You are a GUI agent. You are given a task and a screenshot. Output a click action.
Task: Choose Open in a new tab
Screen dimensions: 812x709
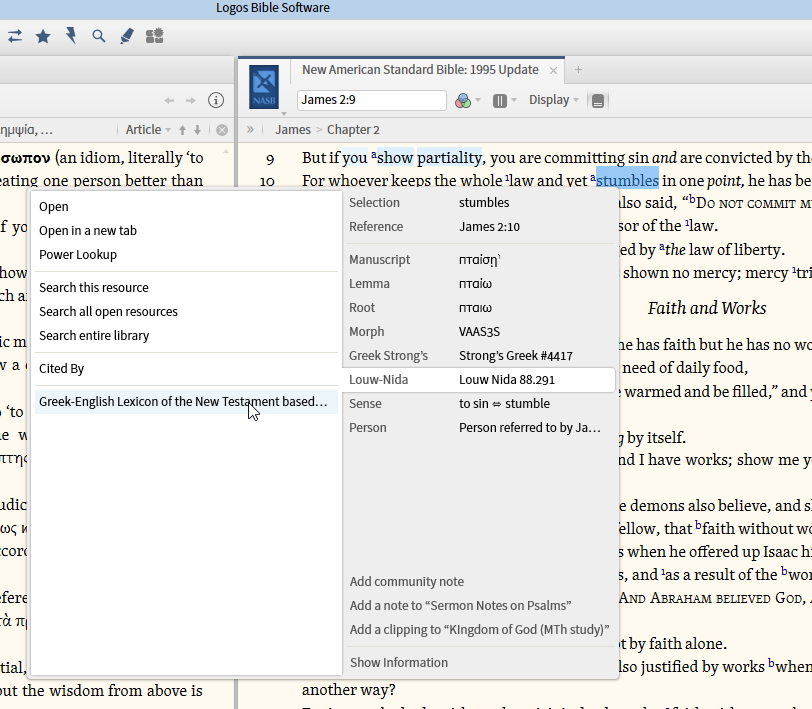point(186,230)
